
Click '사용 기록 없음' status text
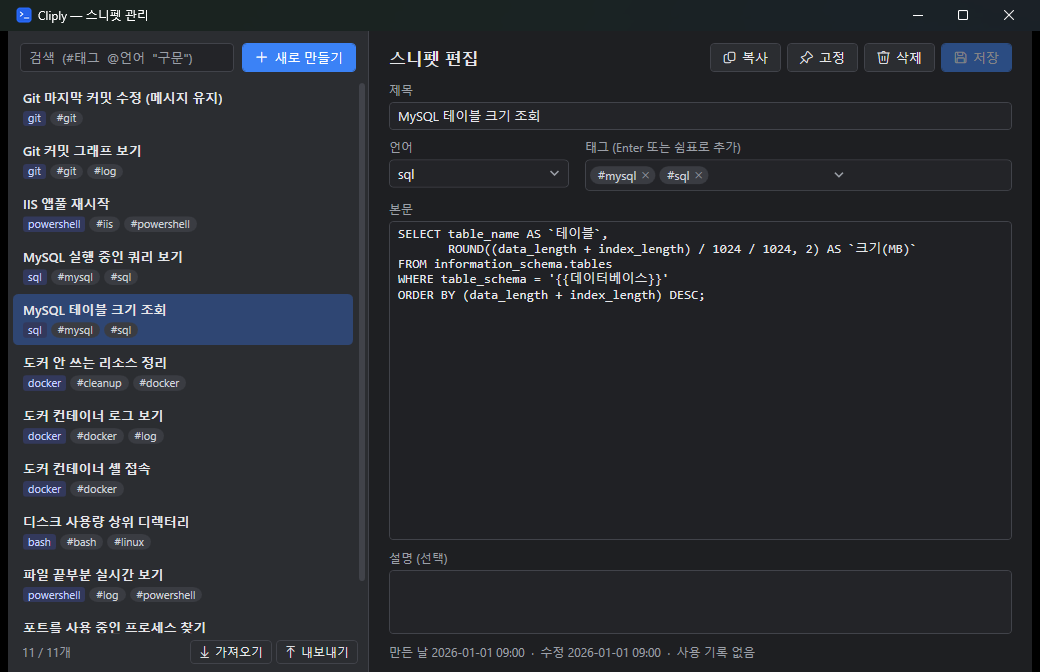[x=716, y=653]
